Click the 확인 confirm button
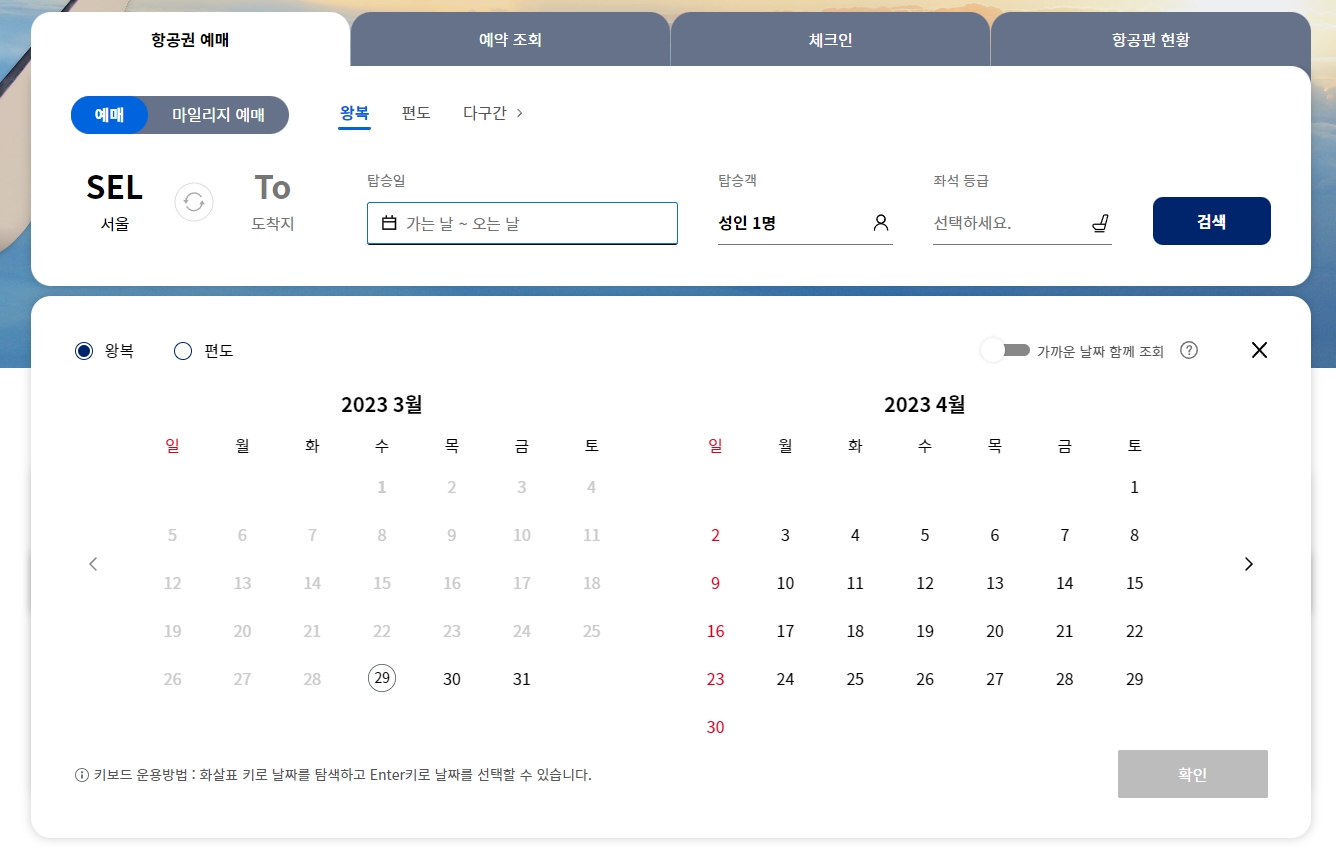 tap(1192, 773)
